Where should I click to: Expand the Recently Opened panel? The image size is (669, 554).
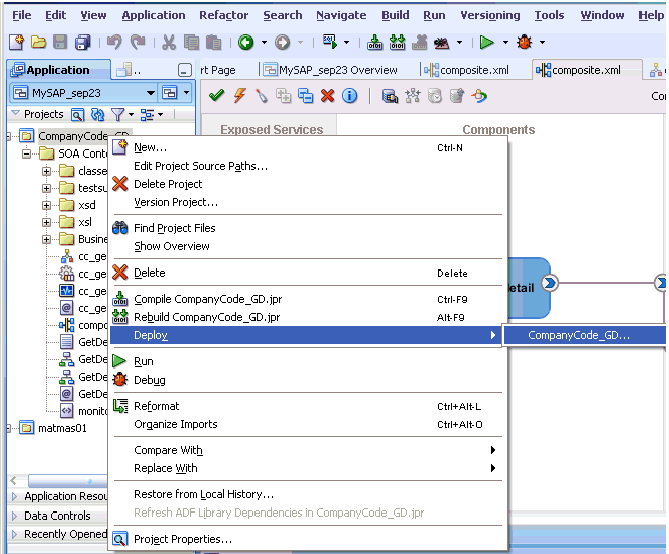coord(15,534)
